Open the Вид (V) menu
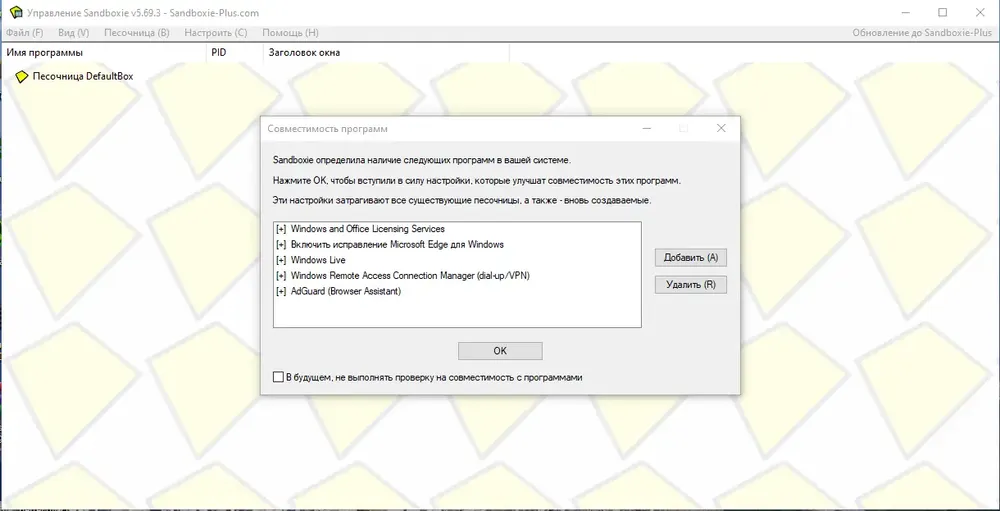The height and width of the screenshot is (511, 1000). tap(73, 33)
